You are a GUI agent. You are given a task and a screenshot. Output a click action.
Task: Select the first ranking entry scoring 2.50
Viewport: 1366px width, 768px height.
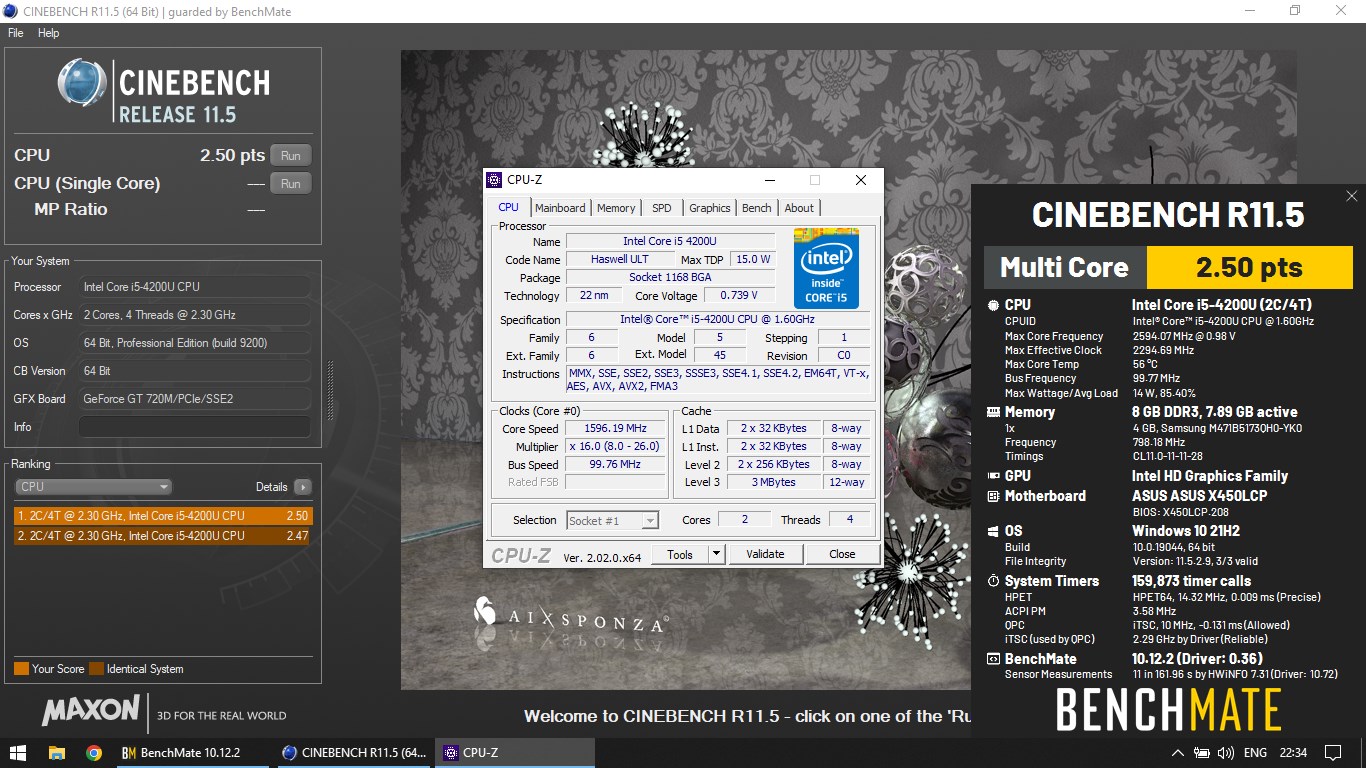[x=163, y=516]
